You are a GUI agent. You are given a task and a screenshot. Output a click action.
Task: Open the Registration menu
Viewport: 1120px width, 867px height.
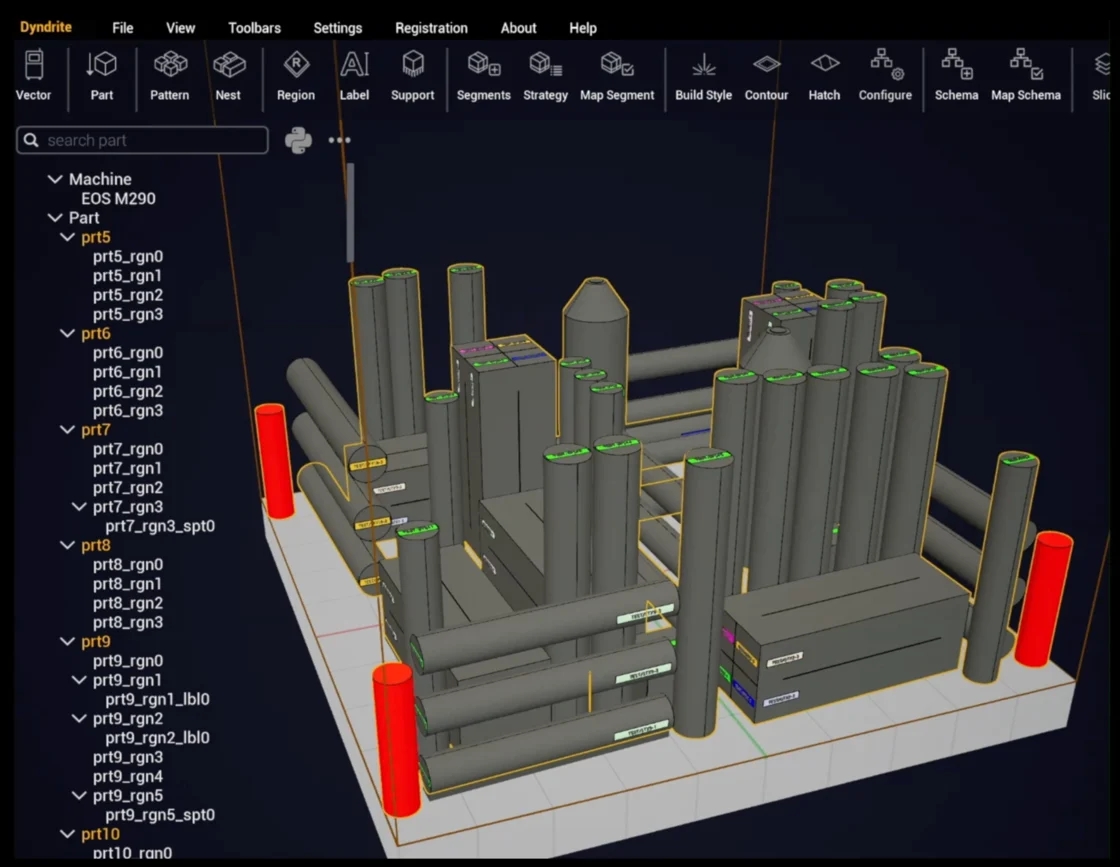(431, 28)
